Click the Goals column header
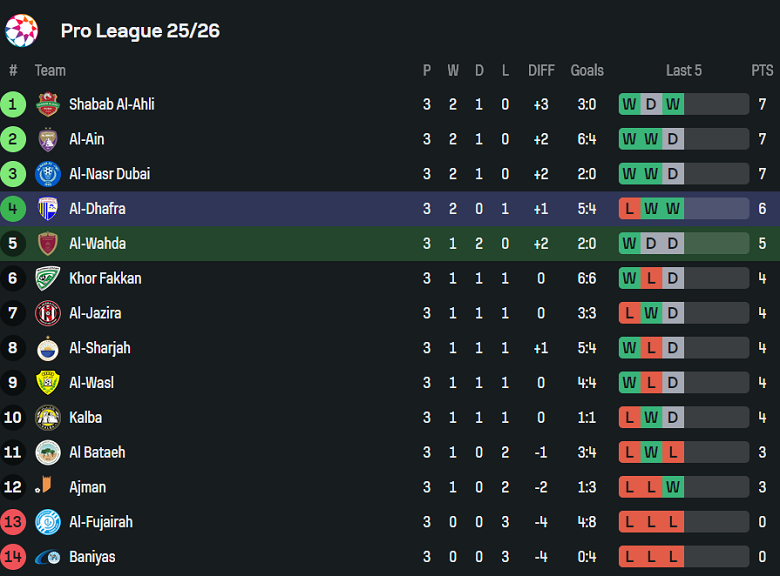Viewport: 780px width, 576px height. coord(587,70)
